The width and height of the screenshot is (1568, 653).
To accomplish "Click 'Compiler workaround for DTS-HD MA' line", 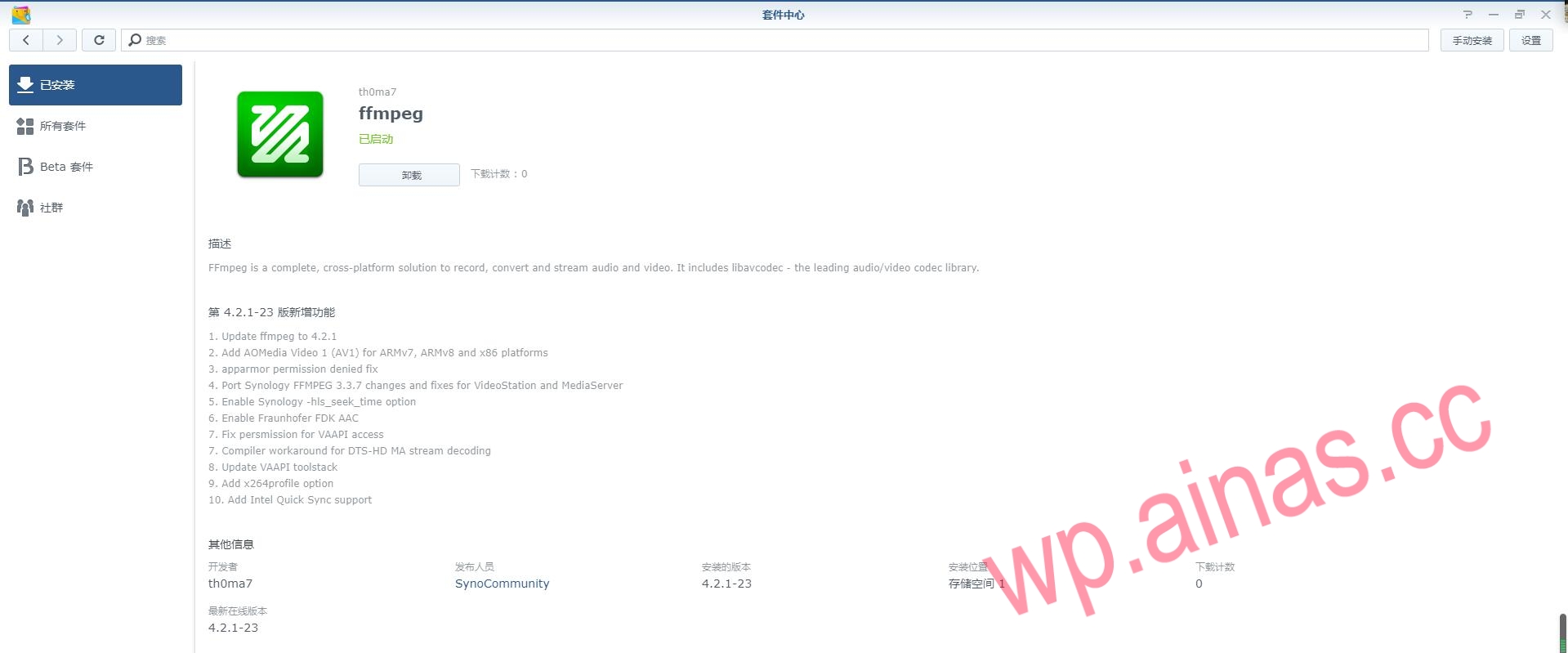I will click(x=350, y=451).
